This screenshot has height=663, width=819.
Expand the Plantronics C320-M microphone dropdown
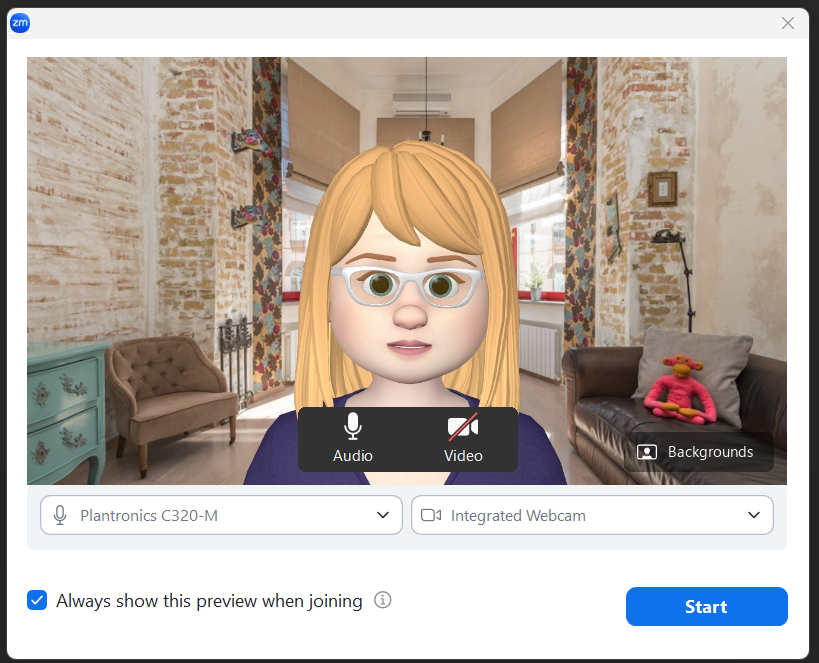click(221, 515)
